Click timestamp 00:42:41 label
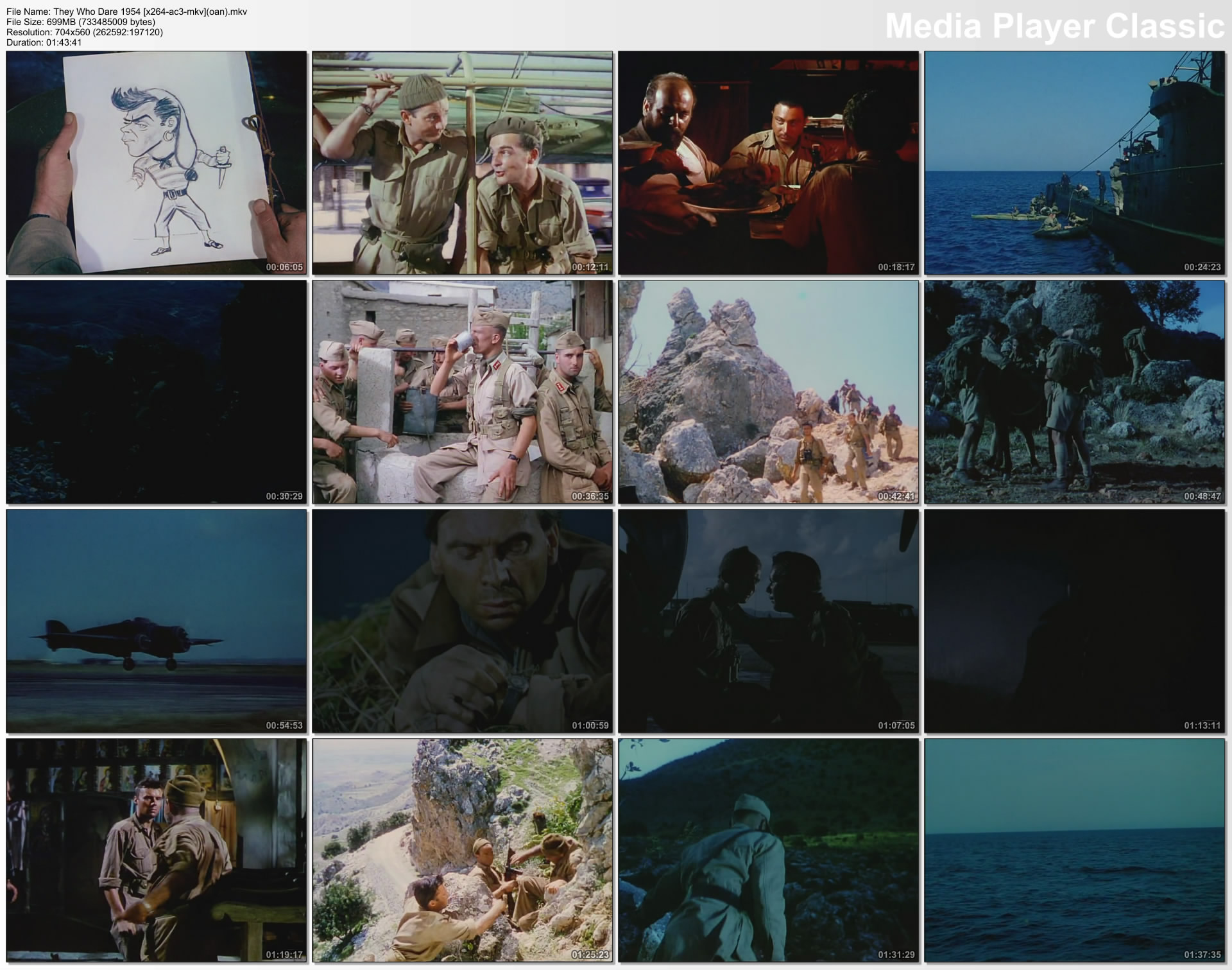 pyautogui.click(x=896, y=496)
